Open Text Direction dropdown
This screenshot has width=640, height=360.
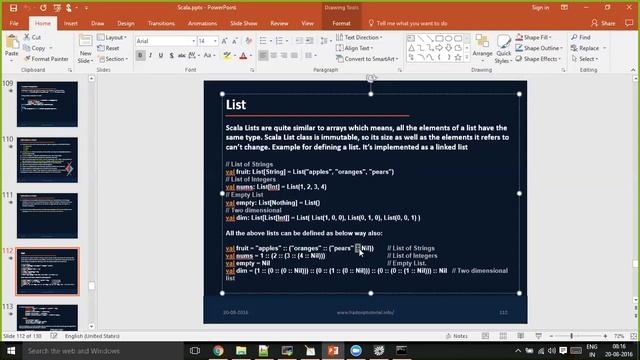[360, 37]
